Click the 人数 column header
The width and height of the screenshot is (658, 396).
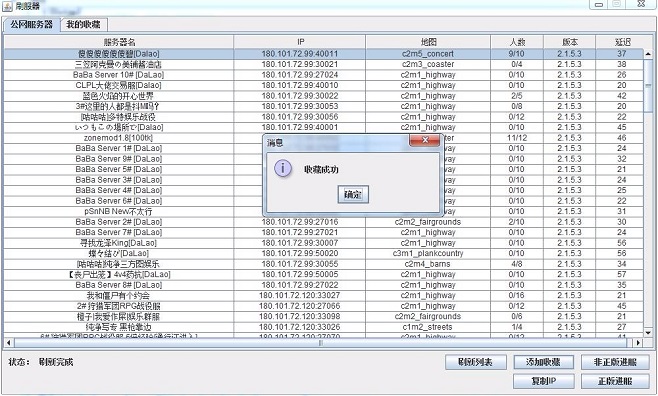[517, 42]
